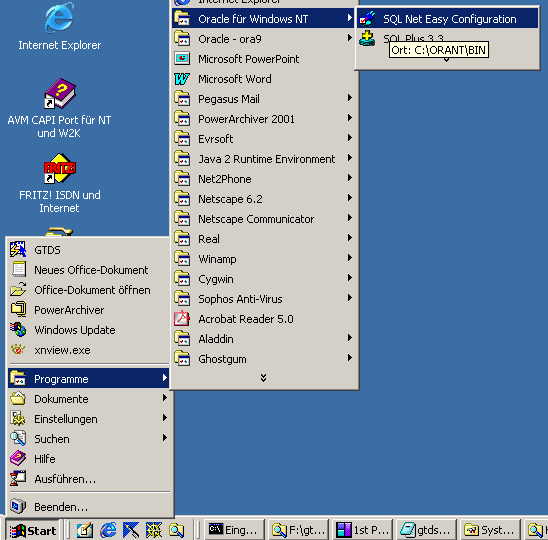
Task: Open AVM CAPI Port help book icon
Action: tap(59, 93)
